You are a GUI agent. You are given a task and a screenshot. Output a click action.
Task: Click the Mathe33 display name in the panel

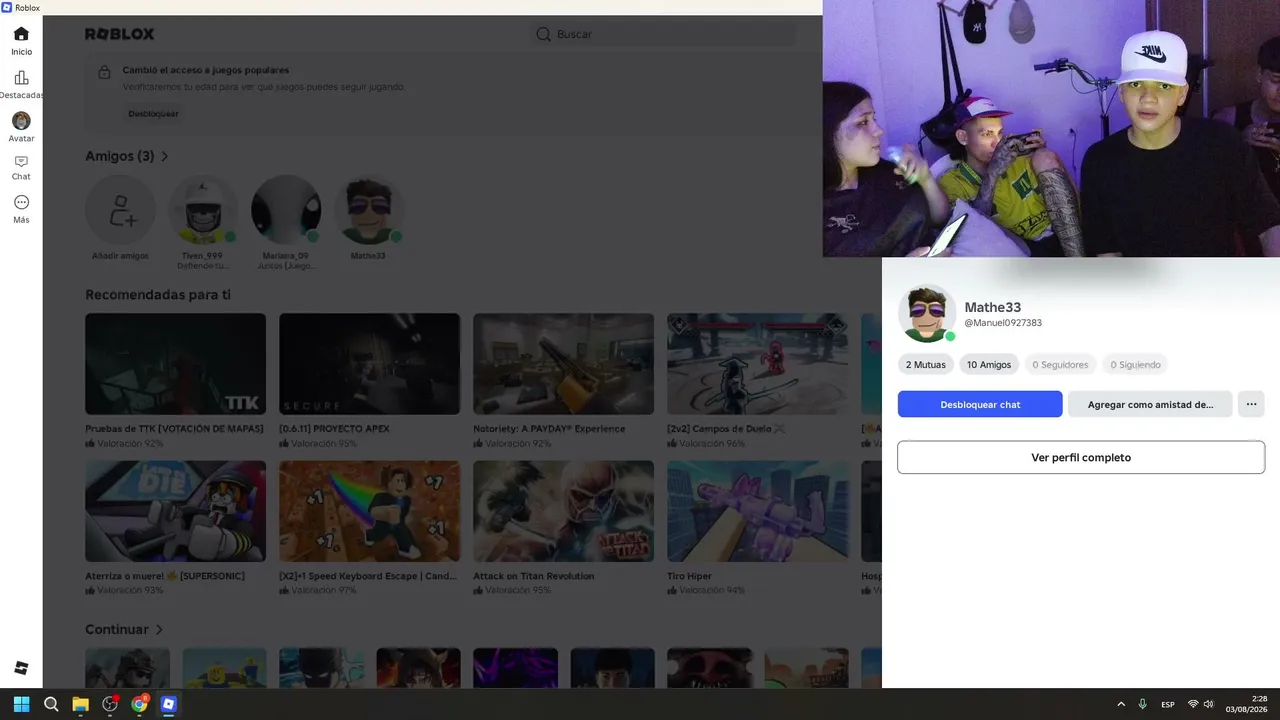click(992, 307)
